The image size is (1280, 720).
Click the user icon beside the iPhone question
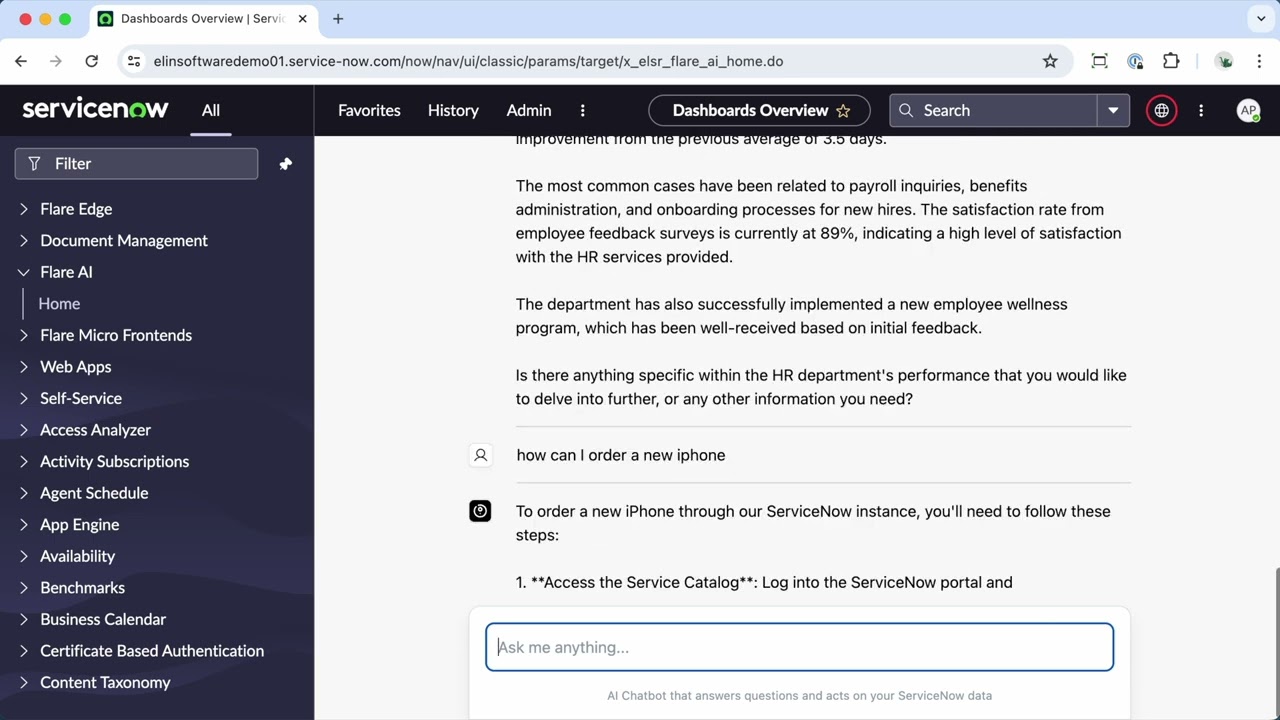[480, 455]
